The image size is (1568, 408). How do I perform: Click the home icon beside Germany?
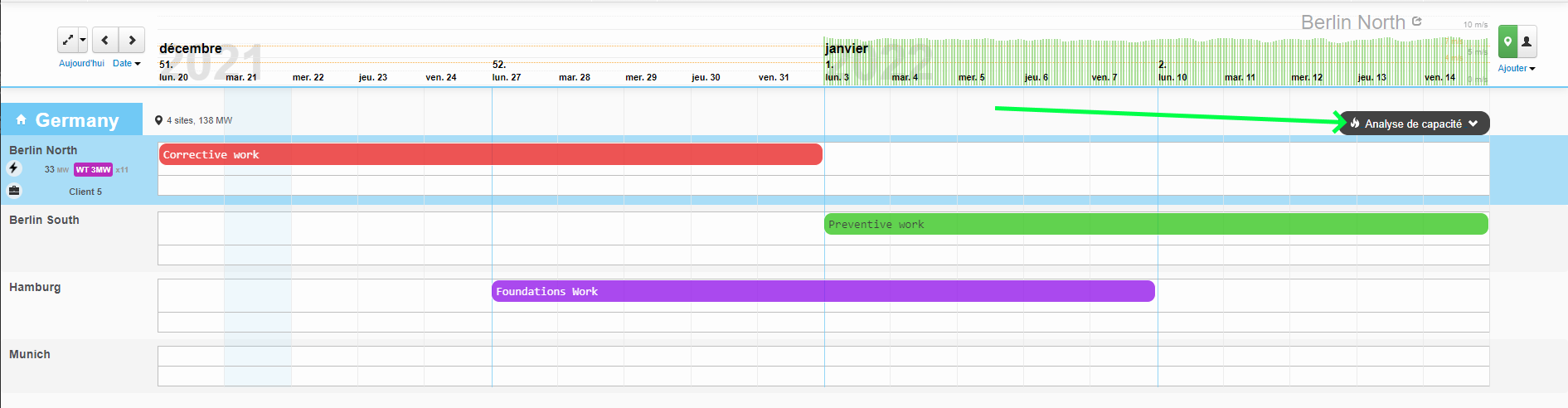point(22,120)
